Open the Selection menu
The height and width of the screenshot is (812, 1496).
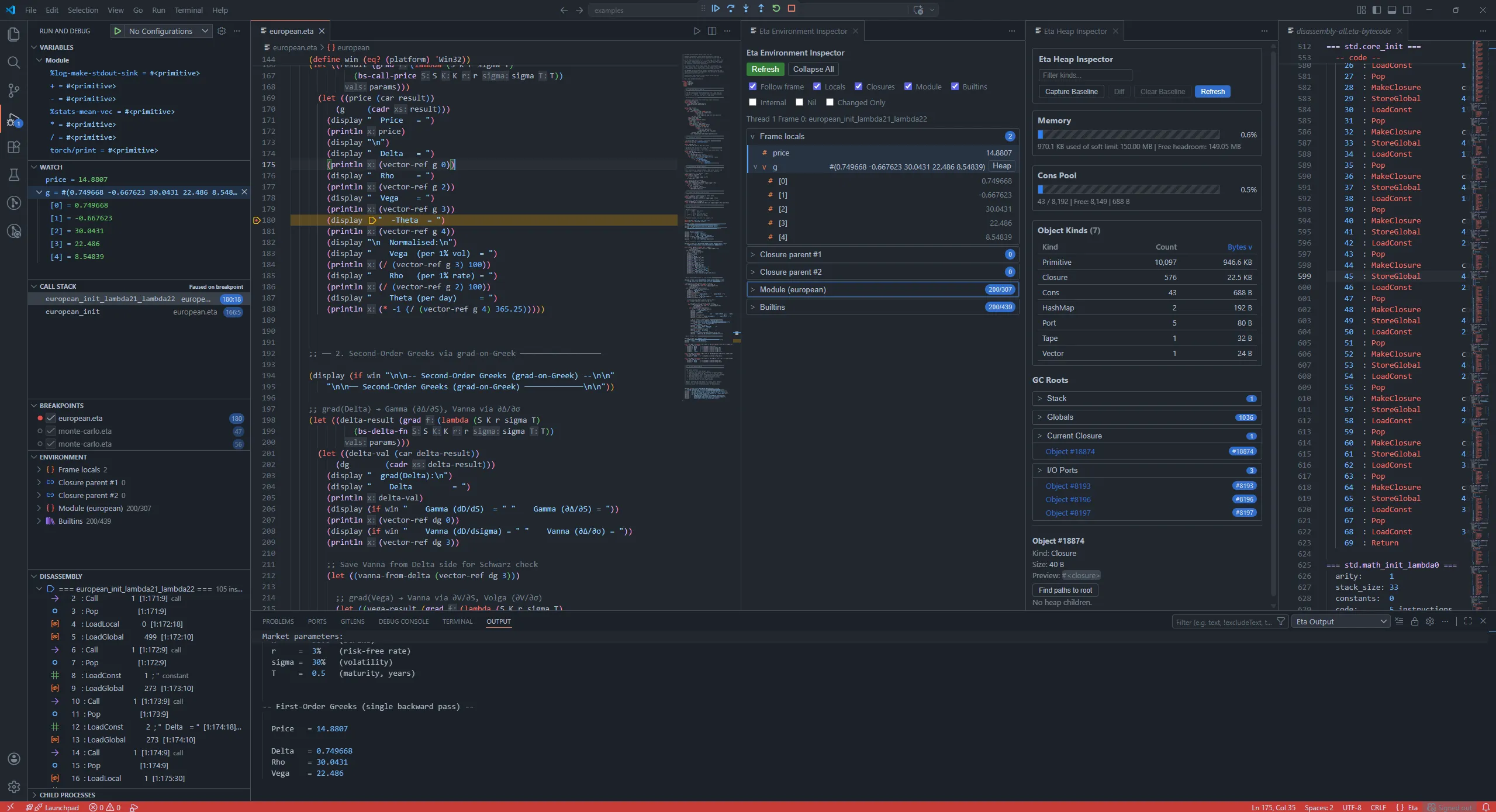tap(83, 10)
